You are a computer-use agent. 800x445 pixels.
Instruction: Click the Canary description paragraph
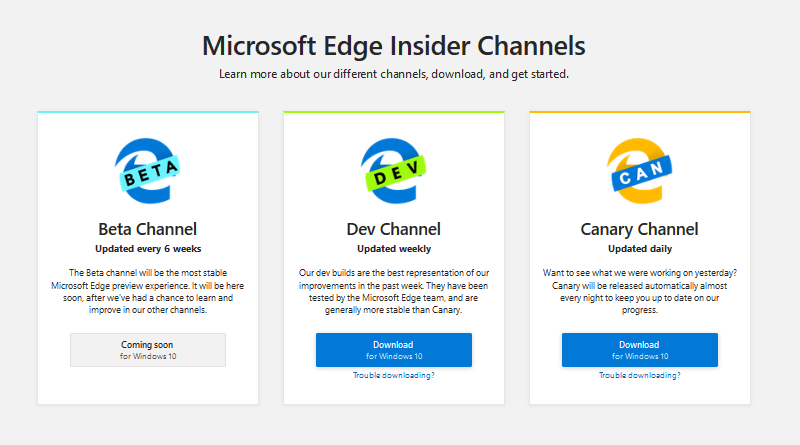point(639,291)
